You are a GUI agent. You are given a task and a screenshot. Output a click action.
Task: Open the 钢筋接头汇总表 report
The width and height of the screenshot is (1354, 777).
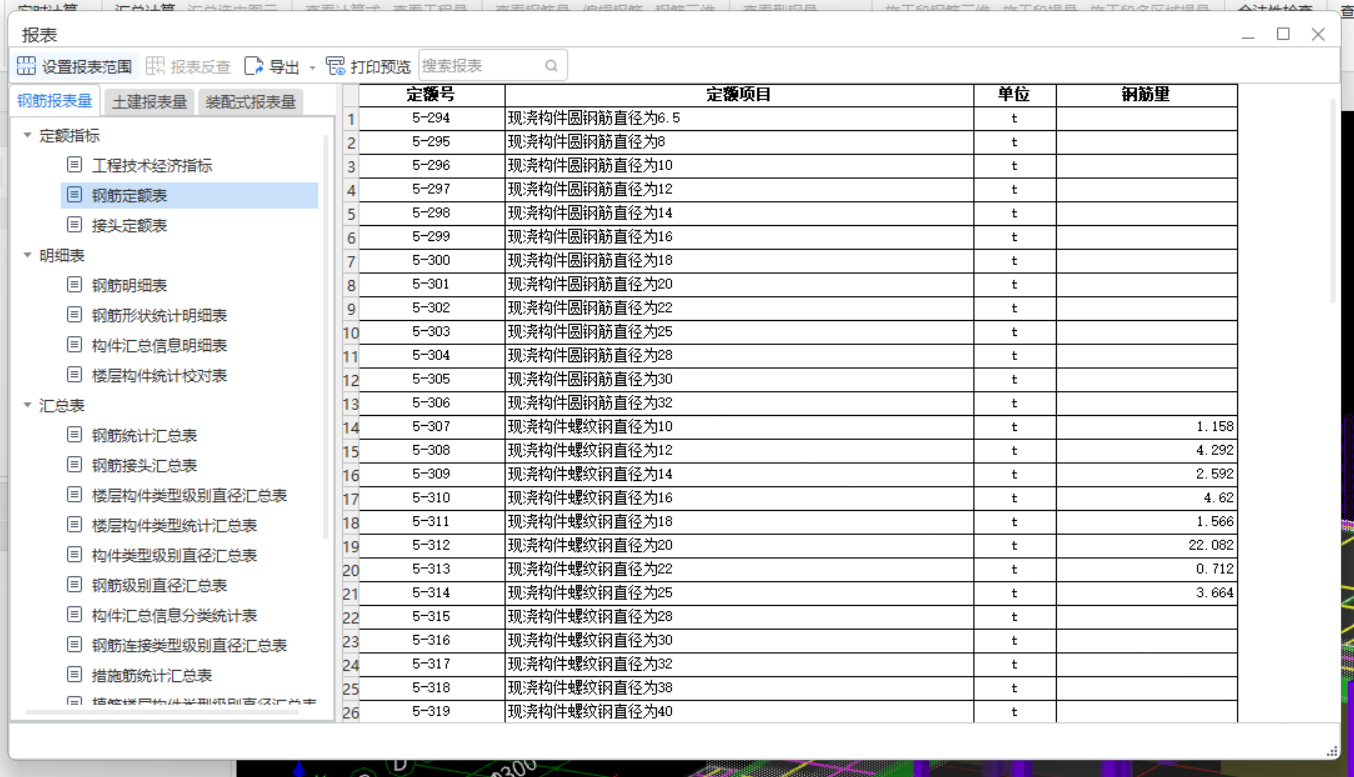pos(145,466)
